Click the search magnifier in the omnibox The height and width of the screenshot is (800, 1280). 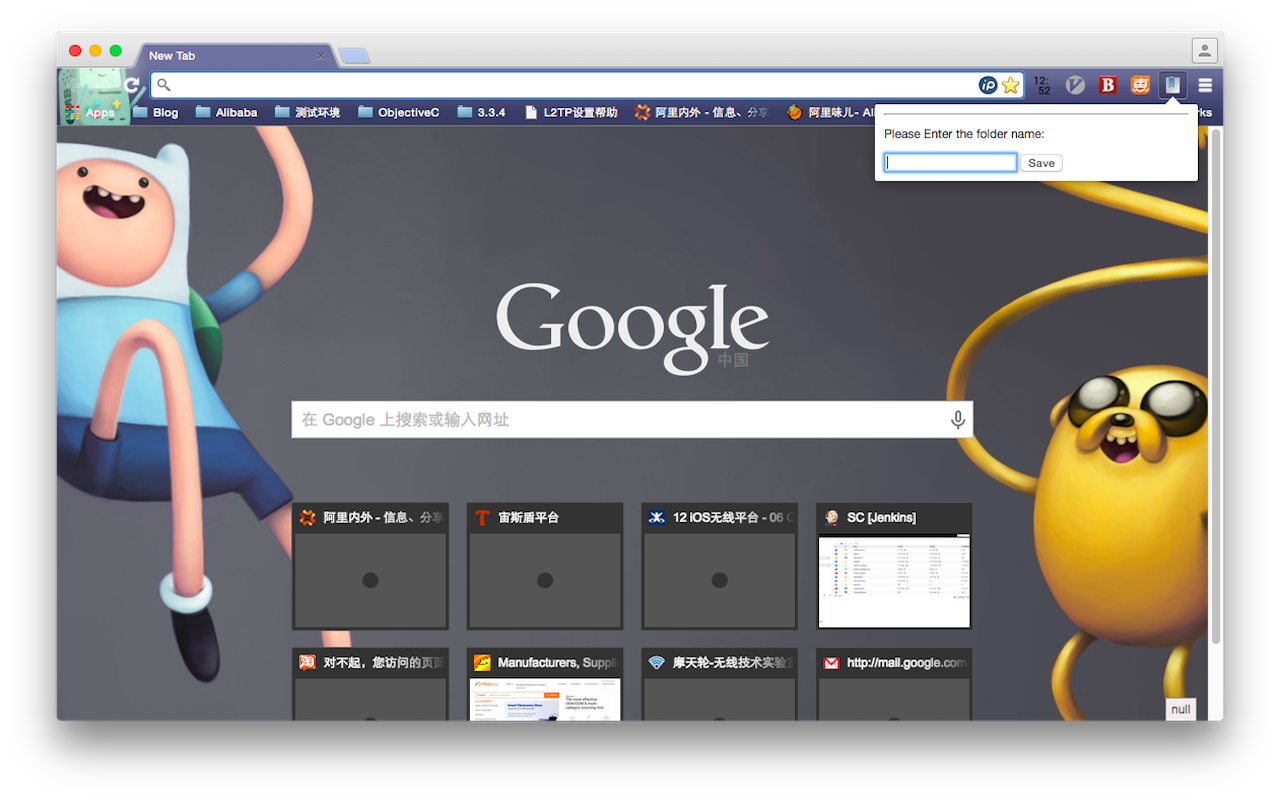click(164, 85)
